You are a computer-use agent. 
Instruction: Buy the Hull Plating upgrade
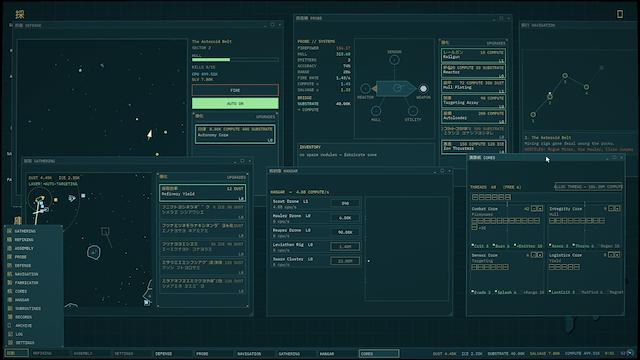[x=473, y=86]
